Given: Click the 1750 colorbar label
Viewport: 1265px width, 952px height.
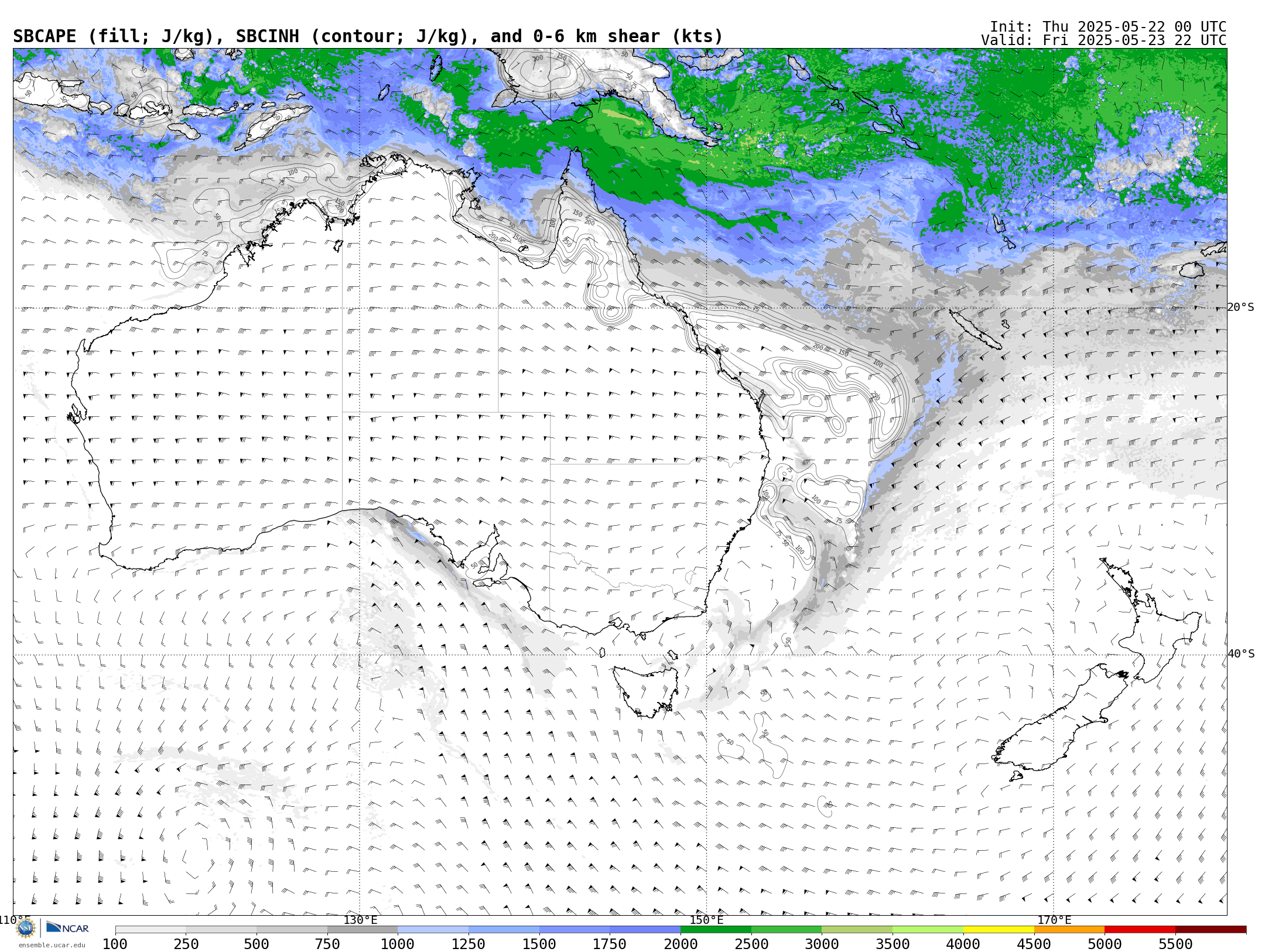Looking at the screenshot, I should [610, 944].
